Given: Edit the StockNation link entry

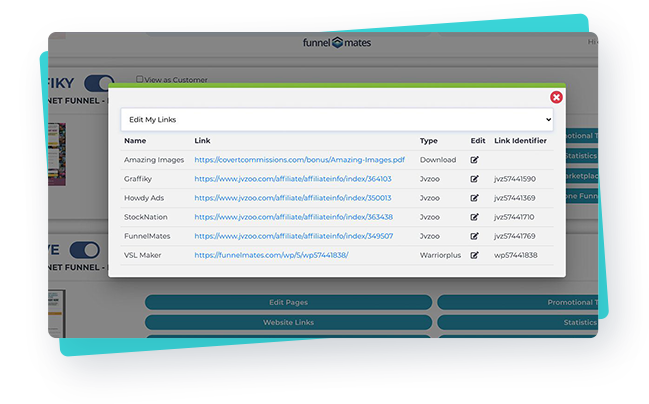Looking at the screenshot, I should click(x=474, y=217).
